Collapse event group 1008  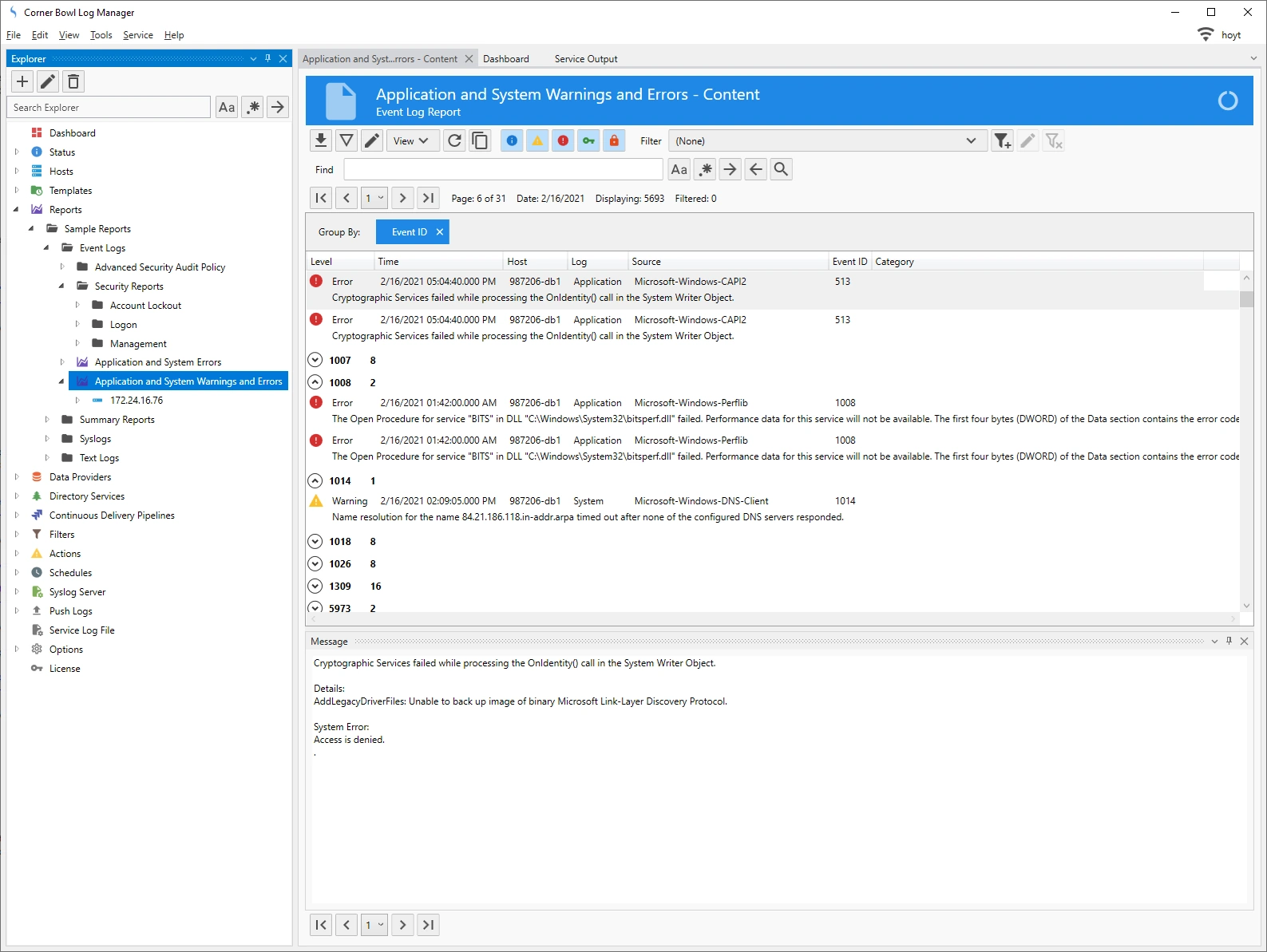[x=315, y=382]
